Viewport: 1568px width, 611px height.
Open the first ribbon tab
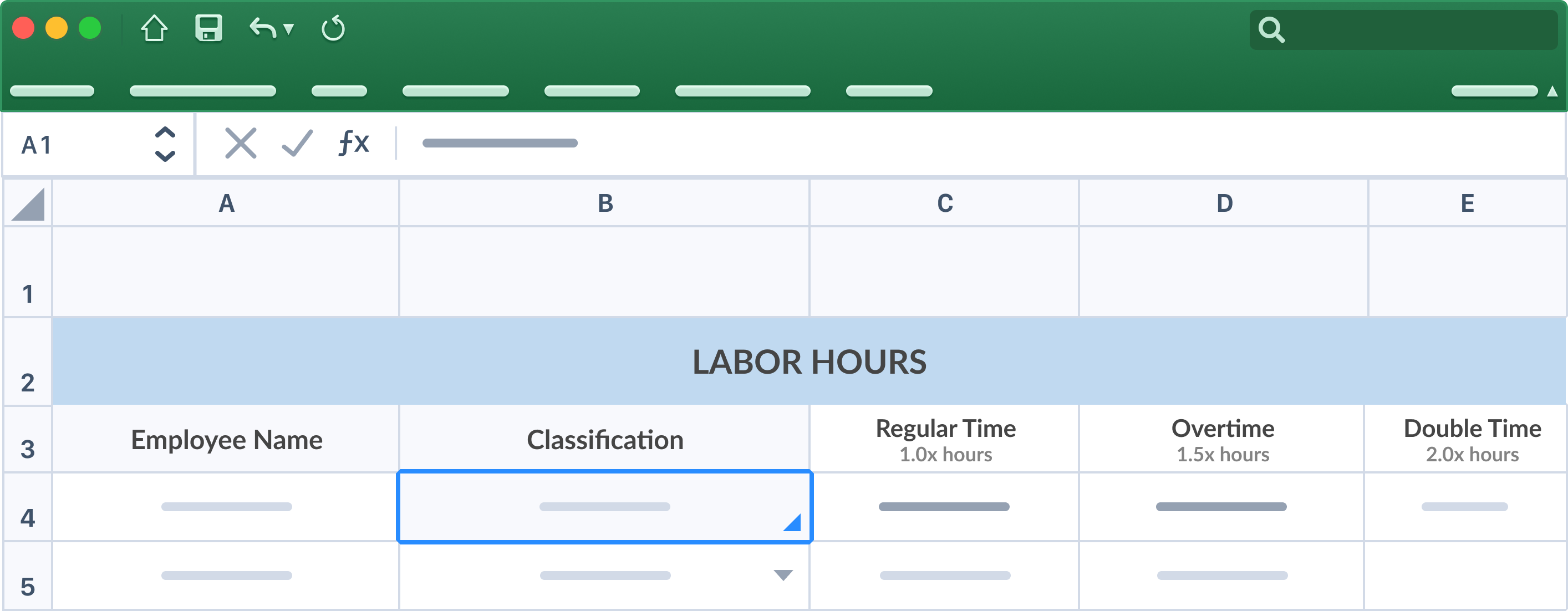52,91
